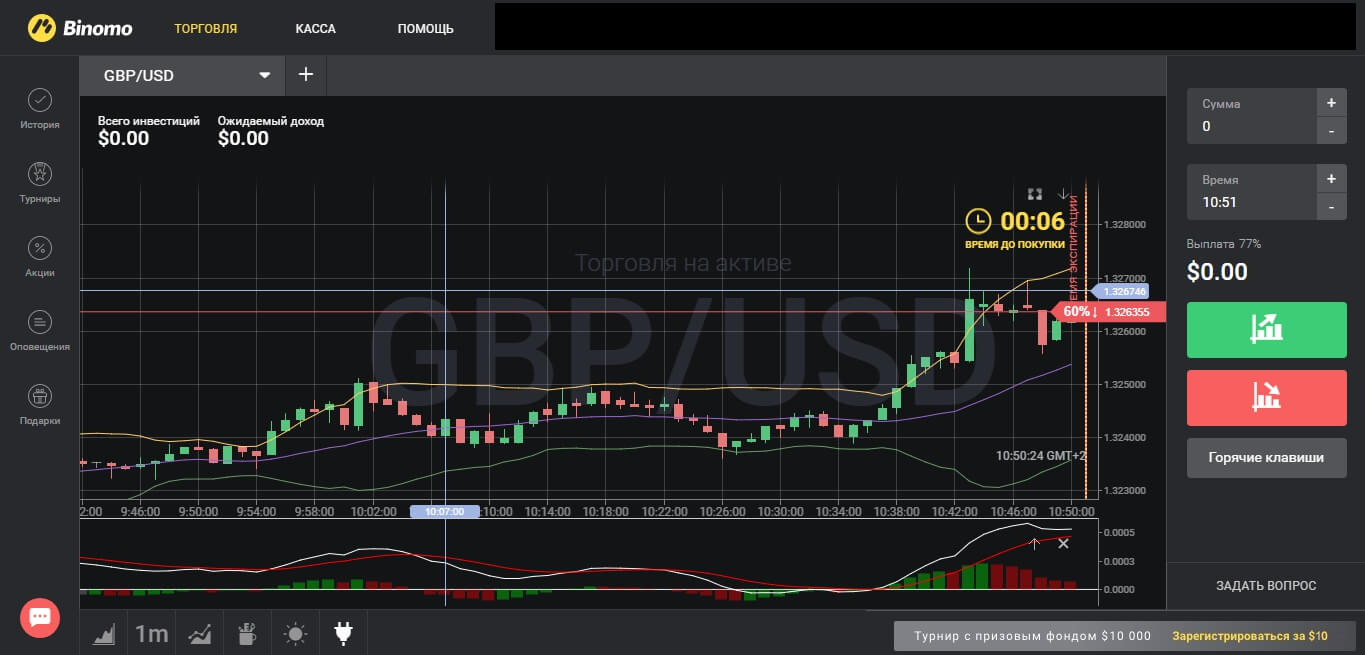Toggle fullscreen chart mode icon

[1035, 194]
